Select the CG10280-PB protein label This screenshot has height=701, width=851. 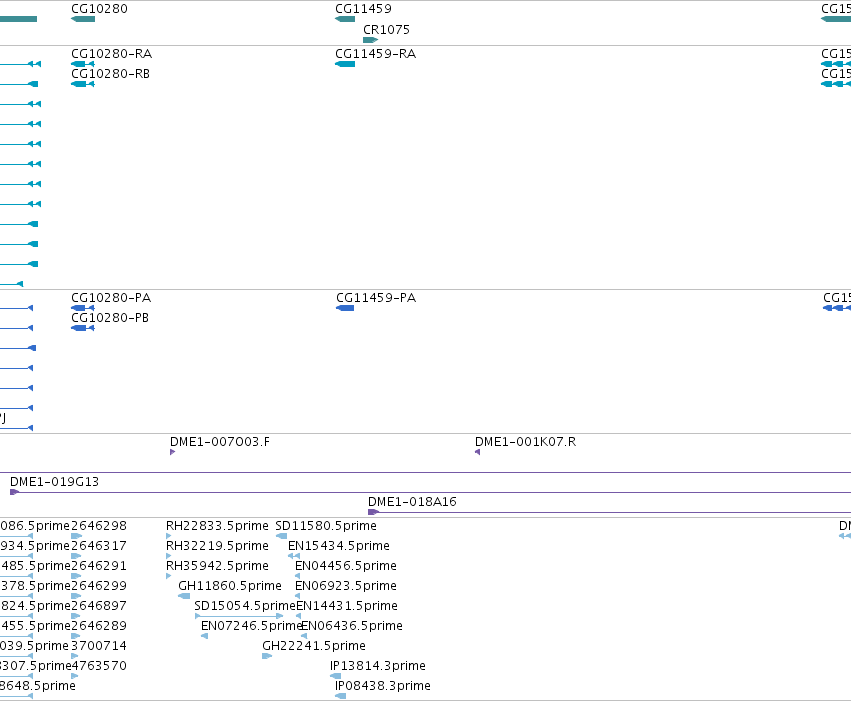pos(110,318)
